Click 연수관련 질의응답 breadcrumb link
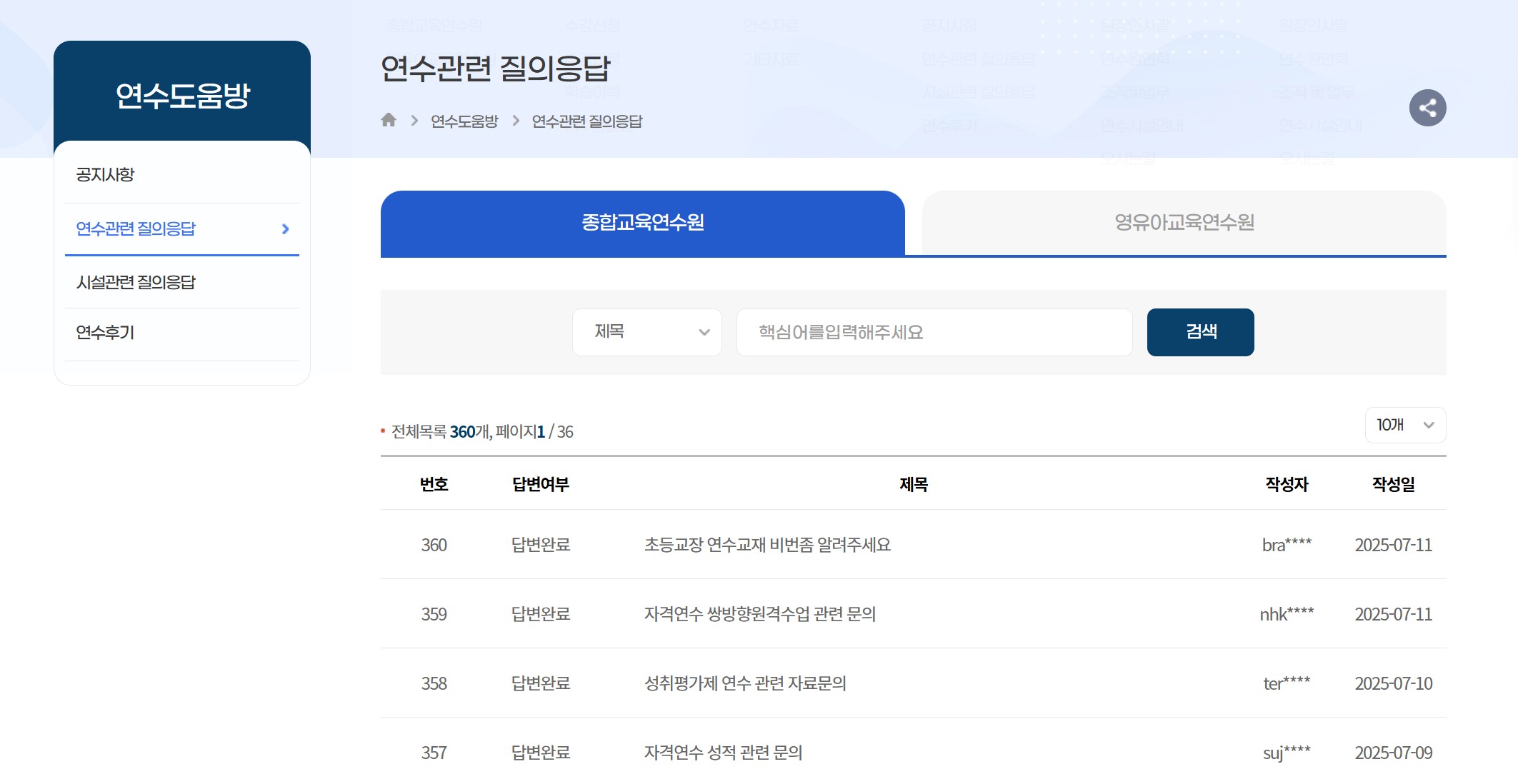Image resolution: width=1518 pixels, height=784 pixels. pos(586,121)
